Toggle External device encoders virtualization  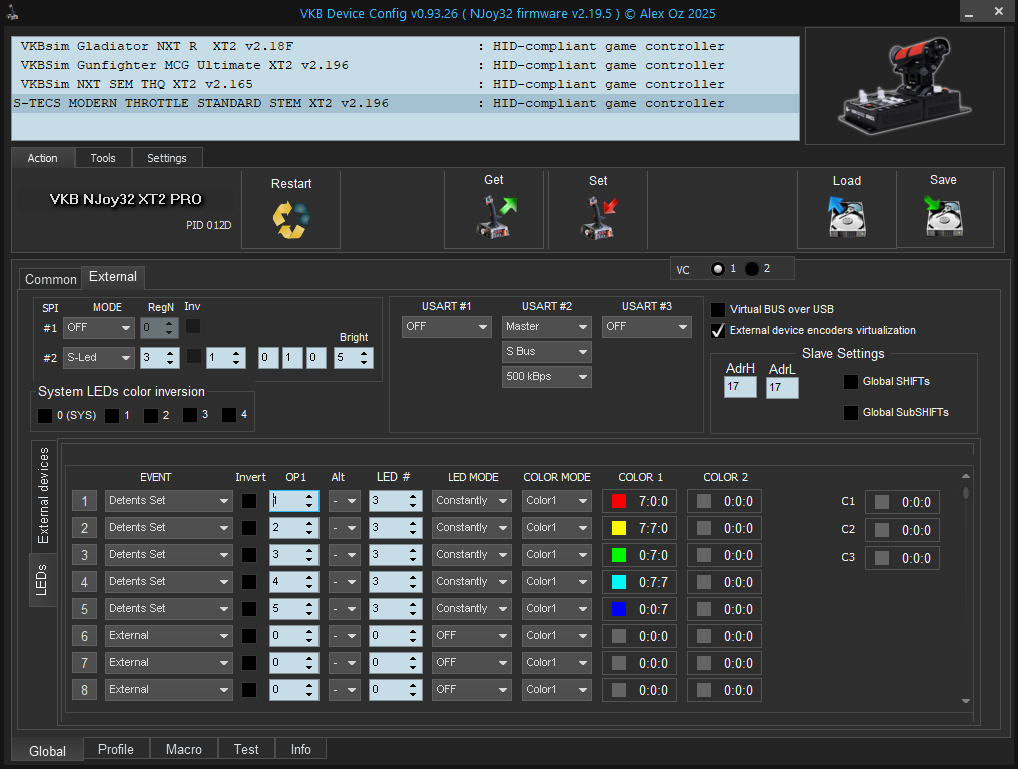pyautogui.click(x=718, y=330)
